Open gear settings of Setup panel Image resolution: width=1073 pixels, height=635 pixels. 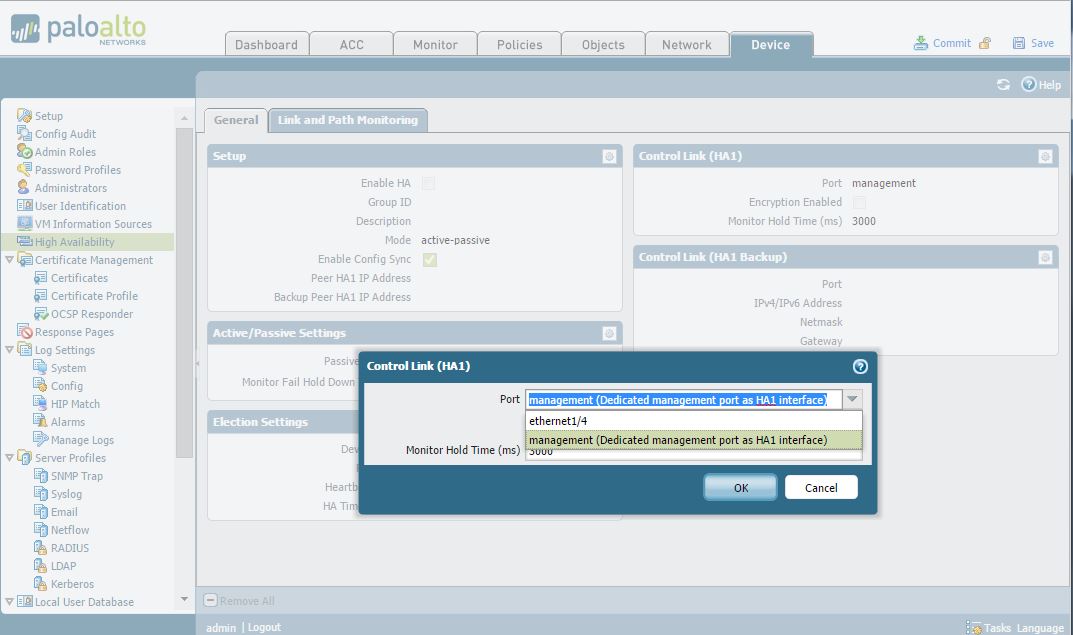pyautogui.click(x=609, y=157)
